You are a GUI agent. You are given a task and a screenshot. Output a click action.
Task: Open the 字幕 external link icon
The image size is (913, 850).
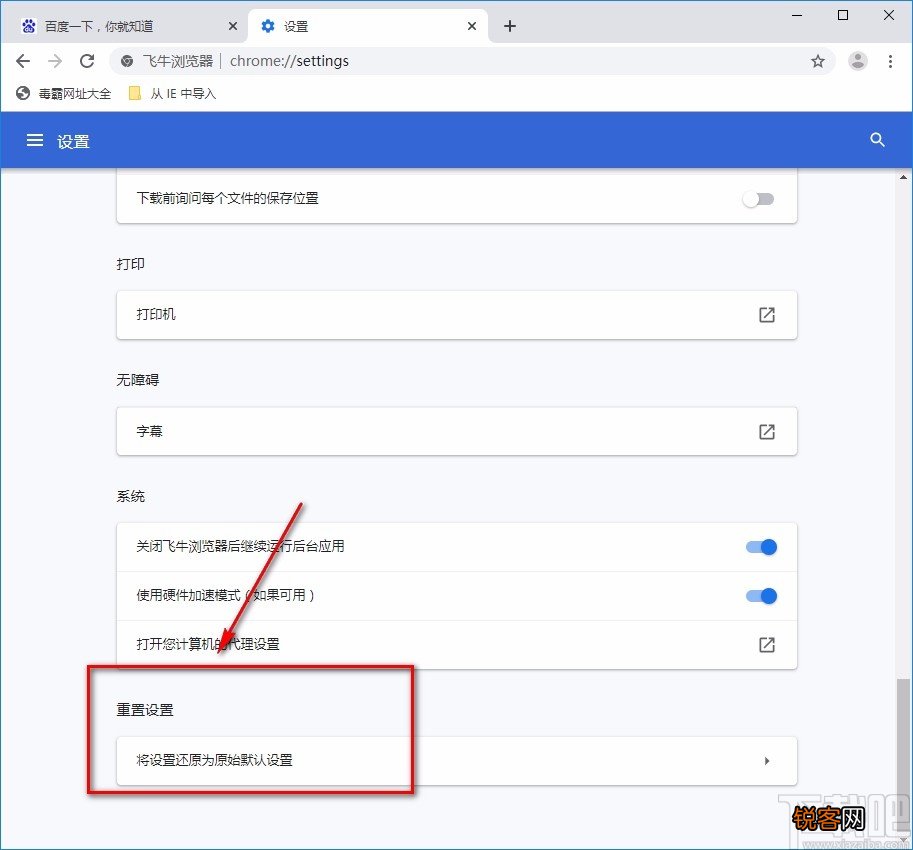(x=767, y=431)
